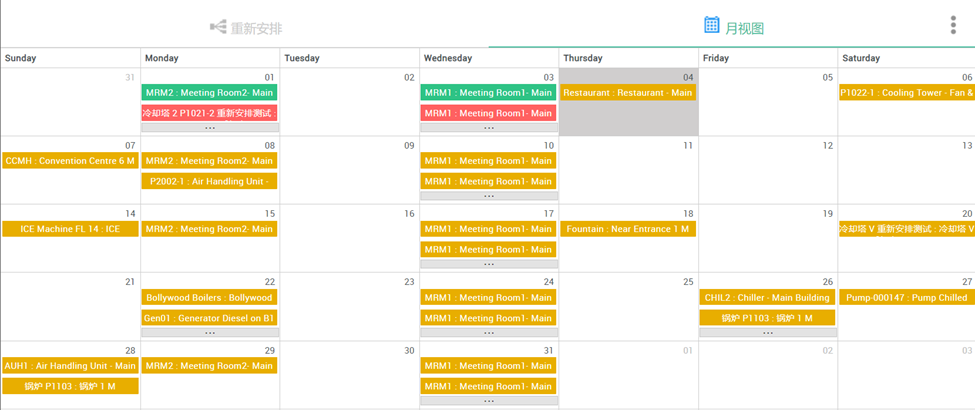This screenshot has width=975, height=410.
Task: Select greyed day number 31 on first Sunday
Action: pos(129,78)
